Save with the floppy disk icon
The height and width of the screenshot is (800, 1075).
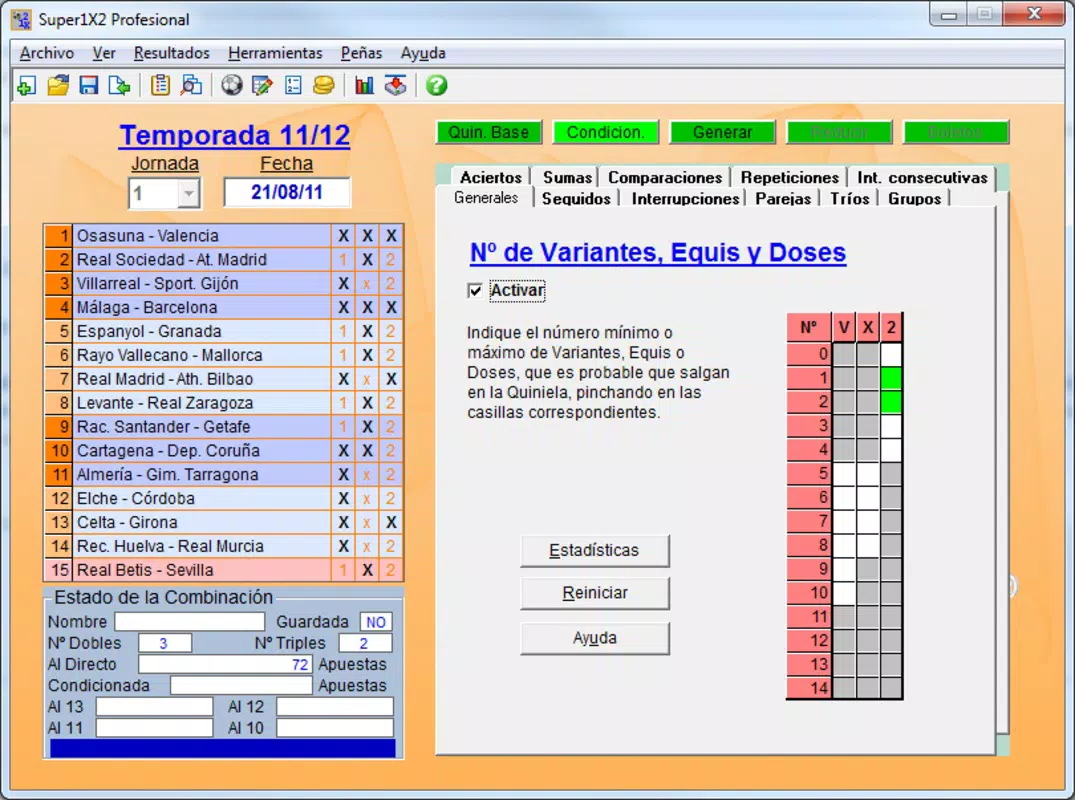(x=89, y=86)
